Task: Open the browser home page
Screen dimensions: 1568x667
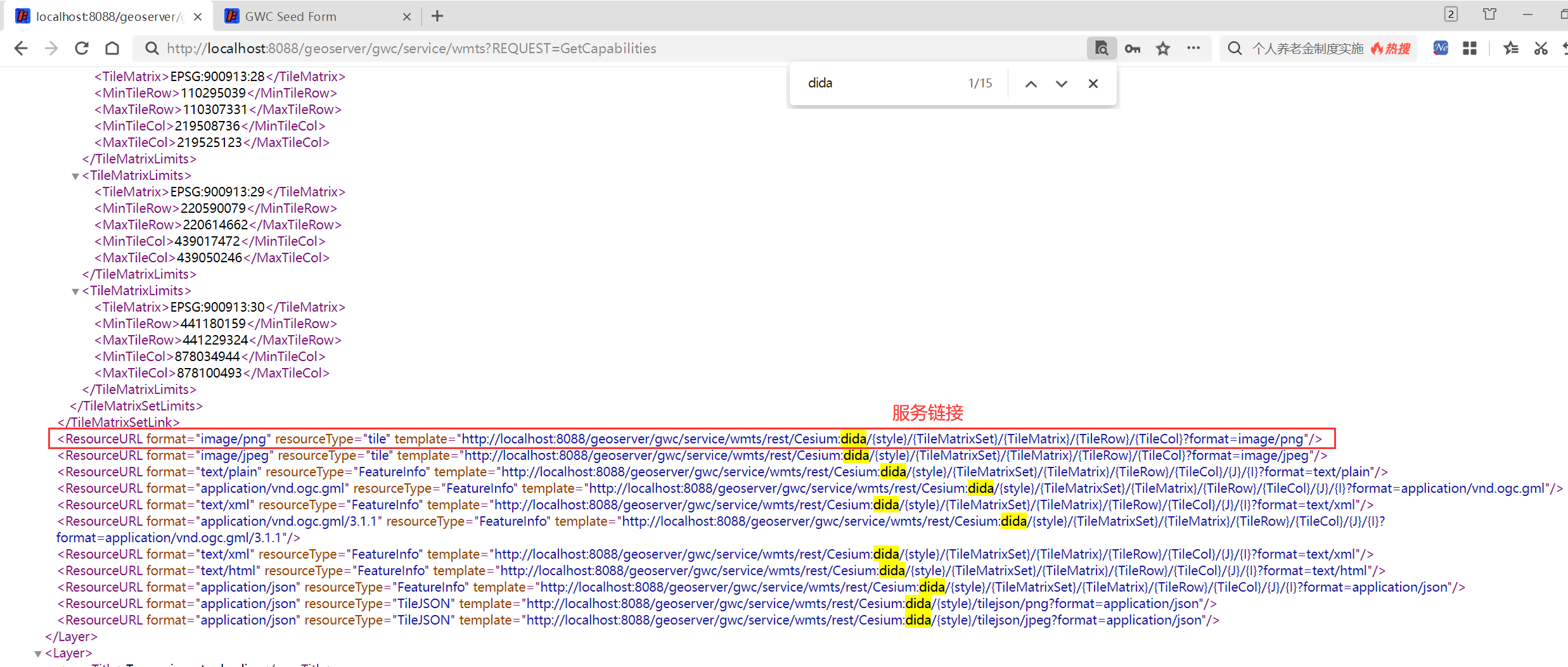Action: point(112,48)
